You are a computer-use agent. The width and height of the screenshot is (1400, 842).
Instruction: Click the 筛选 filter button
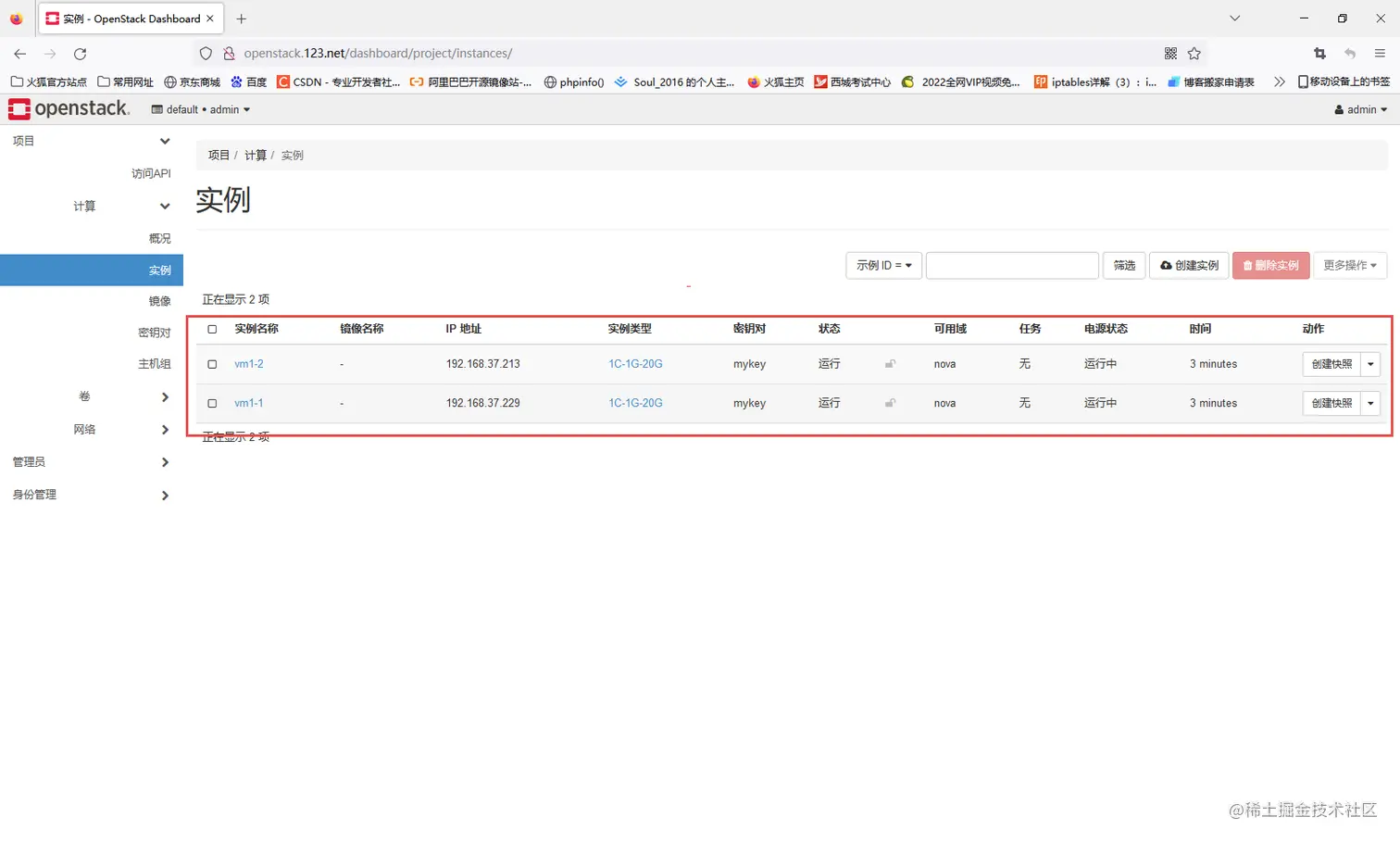(1124, 265)
